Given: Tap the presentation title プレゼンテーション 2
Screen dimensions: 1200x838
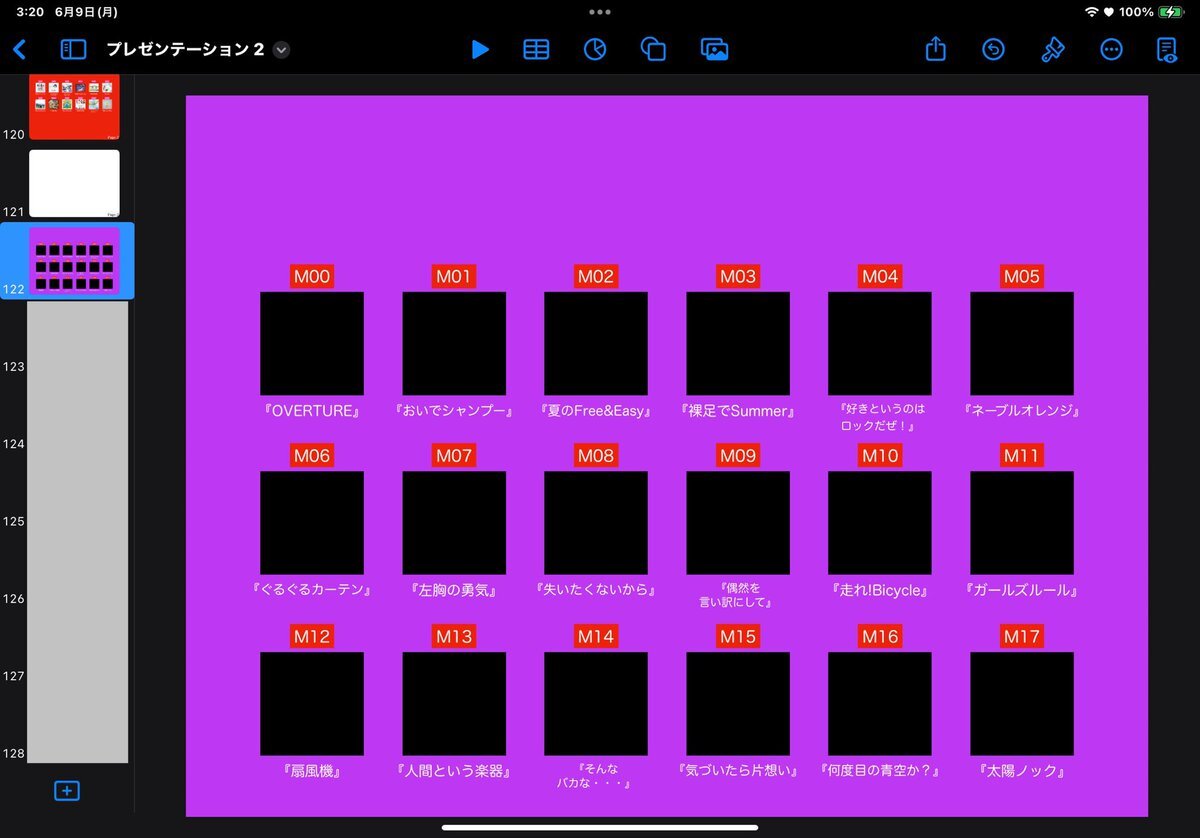Looking at the screenshot, I should tap(185, 49).
